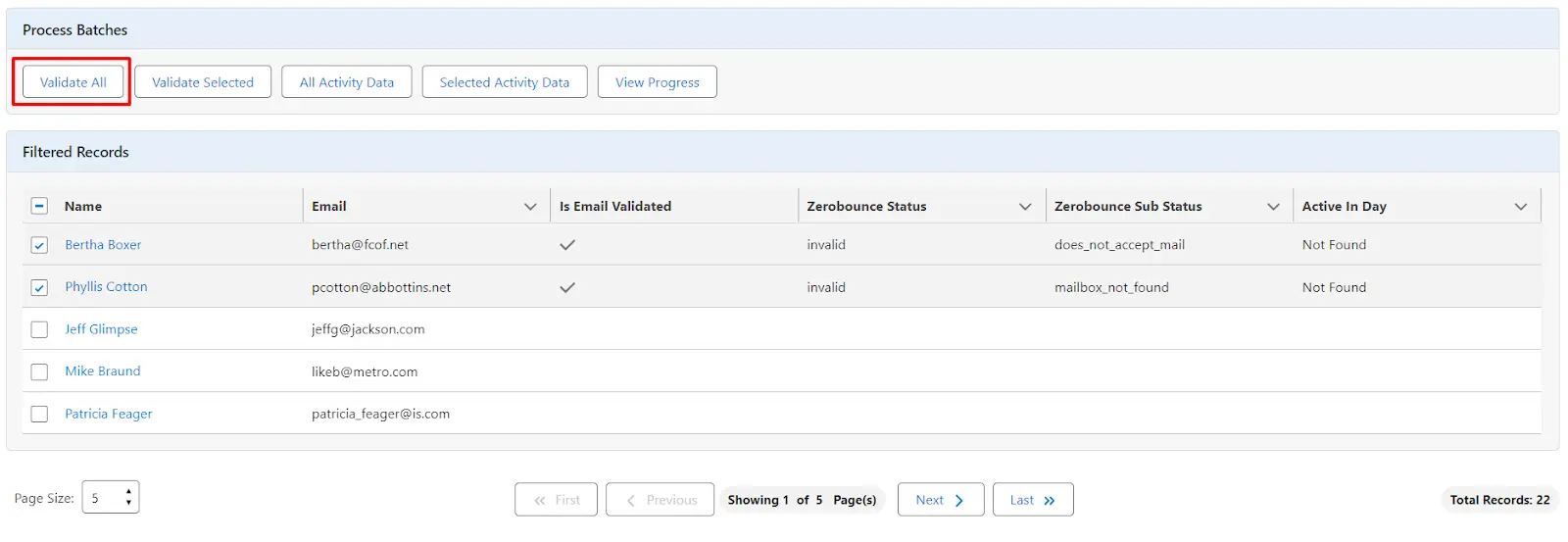Uncheck the Bertha Boxer row checkbox
Screen dimensions: 1568x542
[x=39, y=245]
